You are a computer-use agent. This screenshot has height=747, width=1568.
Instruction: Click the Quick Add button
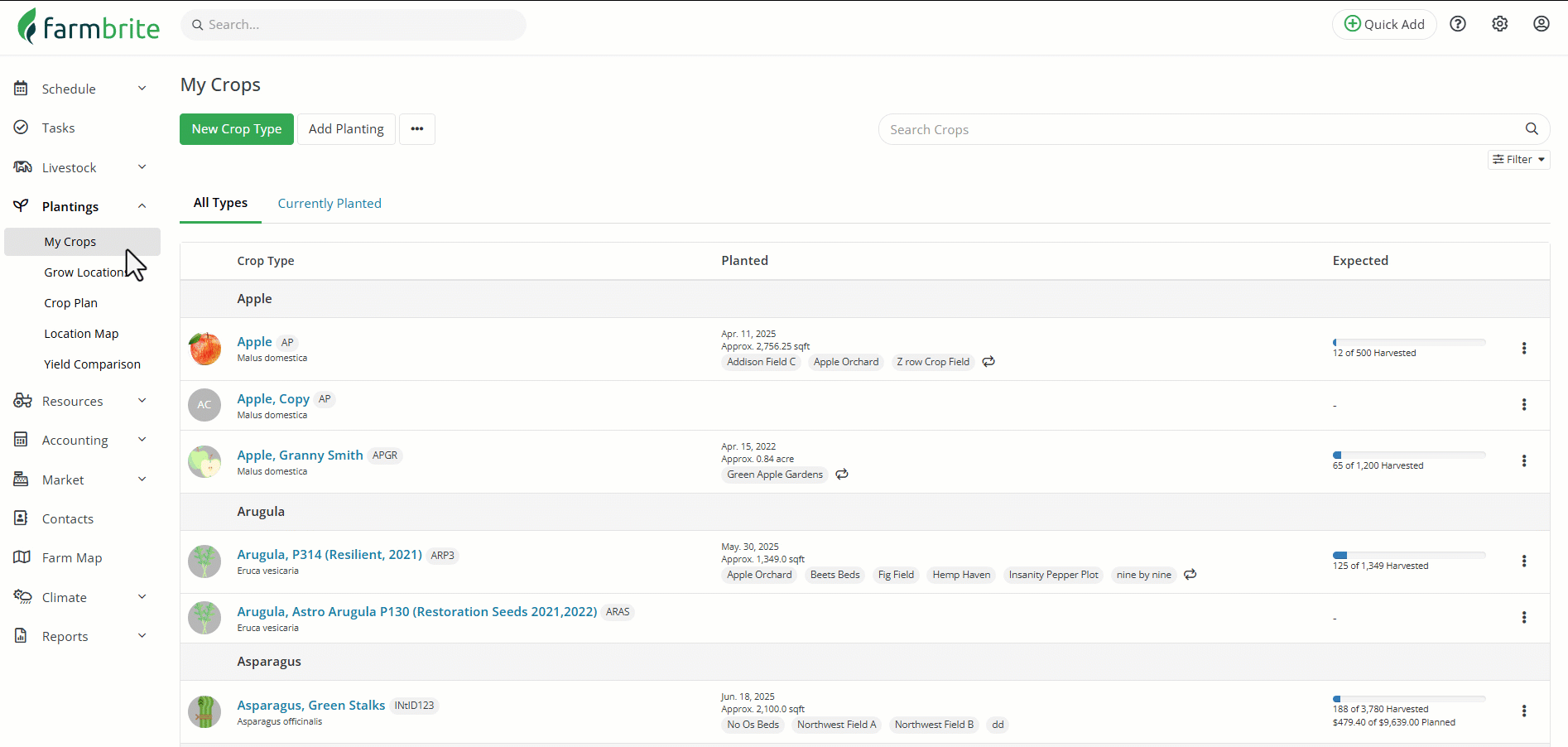coord(1384,24)
